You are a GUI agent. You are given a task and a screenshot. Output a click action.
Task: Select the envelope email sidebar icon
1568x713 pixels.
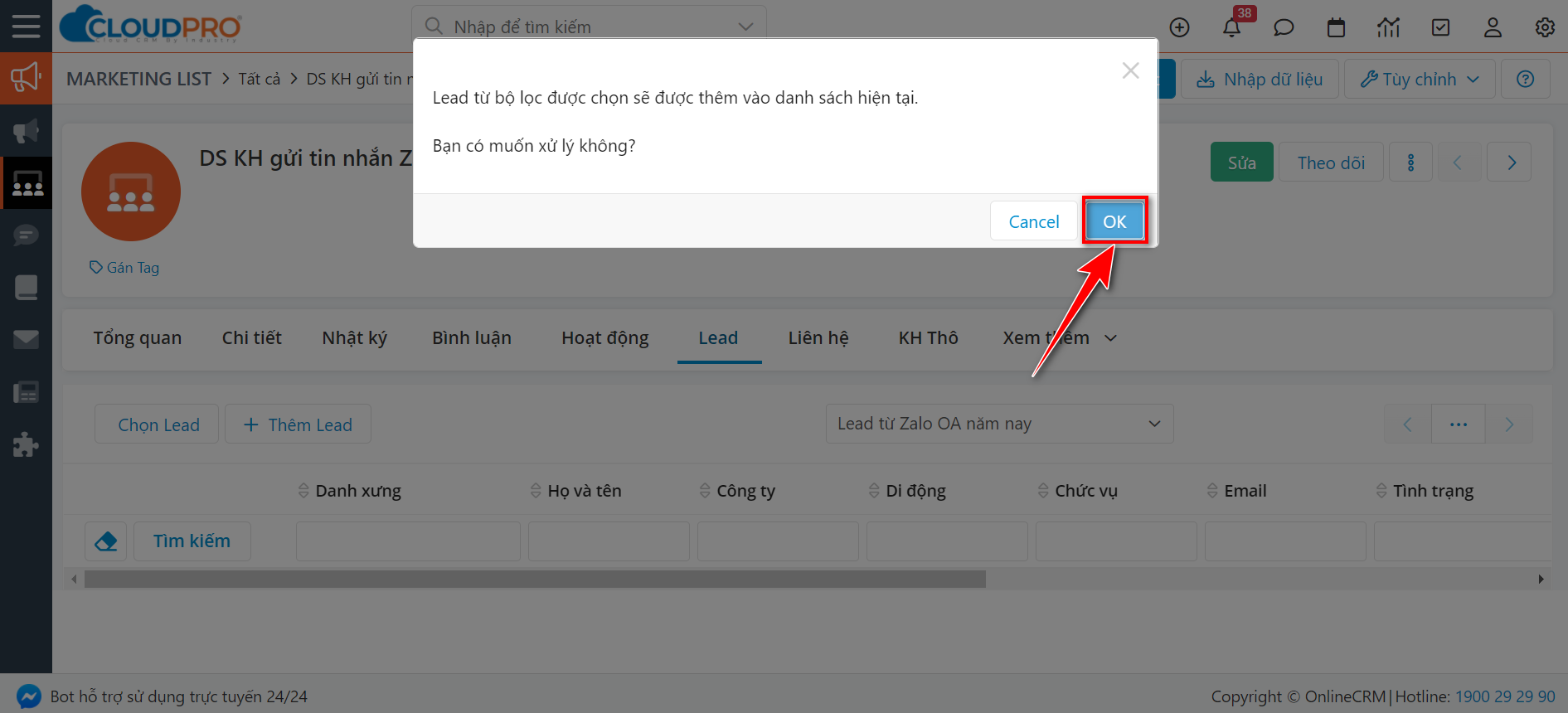26,340
